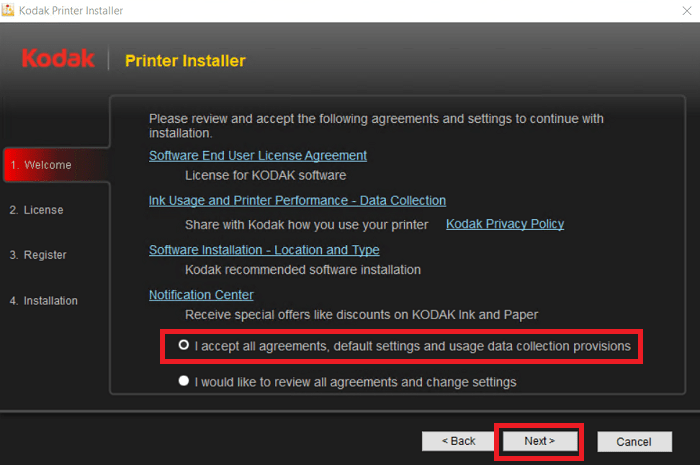The height and width of the screenshot is (465, 700).
Task: Click the 'Please review and accept' instruction text
Action: pyautogui.click(x=376, y=126)
